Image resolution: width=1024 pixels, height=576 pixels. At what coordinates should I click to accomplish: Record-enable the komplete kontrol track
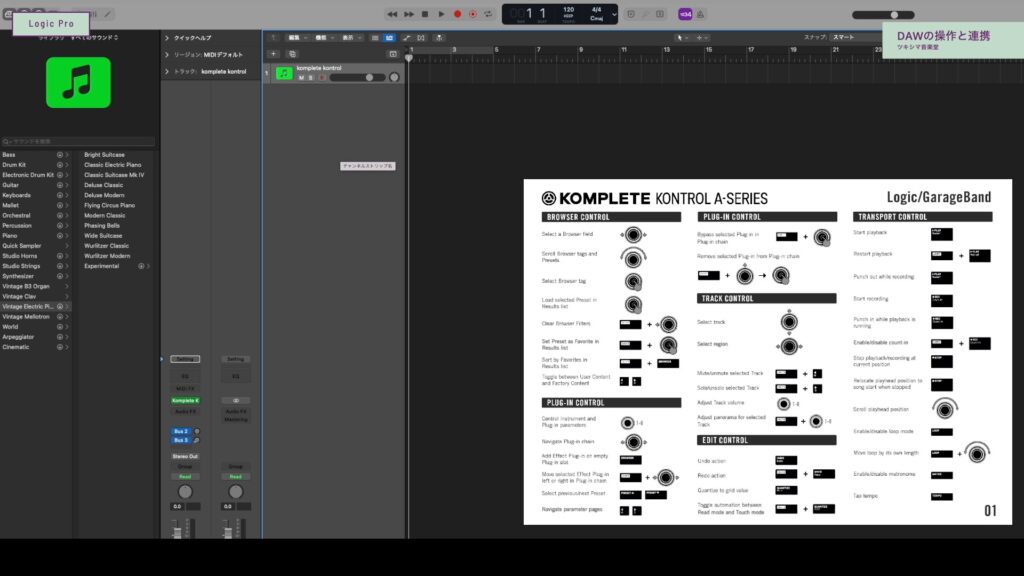[321, 78]
